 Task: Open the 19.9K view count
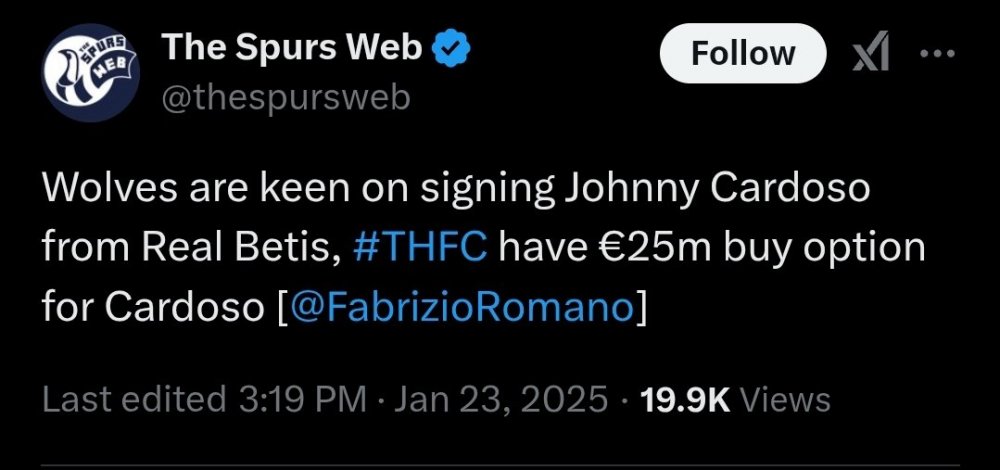tap(687, 400)
